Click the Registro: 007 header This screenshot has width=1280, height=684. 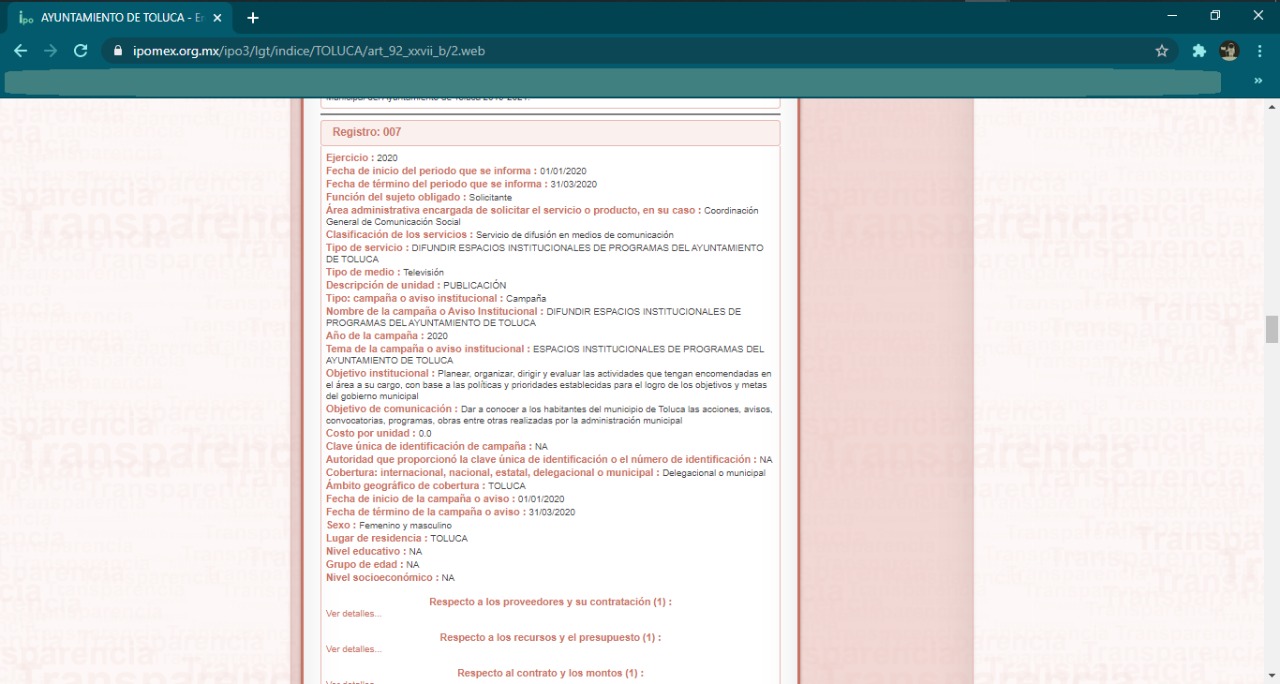click(550, 132)
